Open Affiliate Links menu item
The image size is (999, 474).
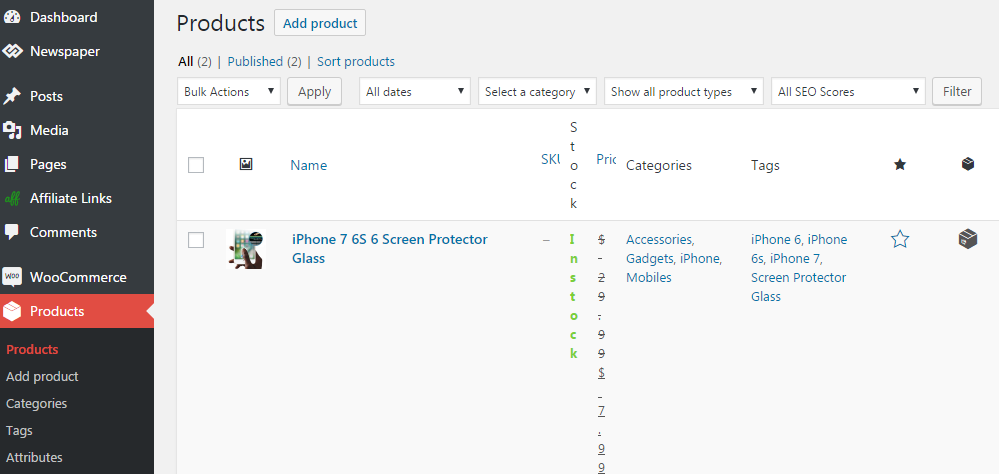coord(71,198)
